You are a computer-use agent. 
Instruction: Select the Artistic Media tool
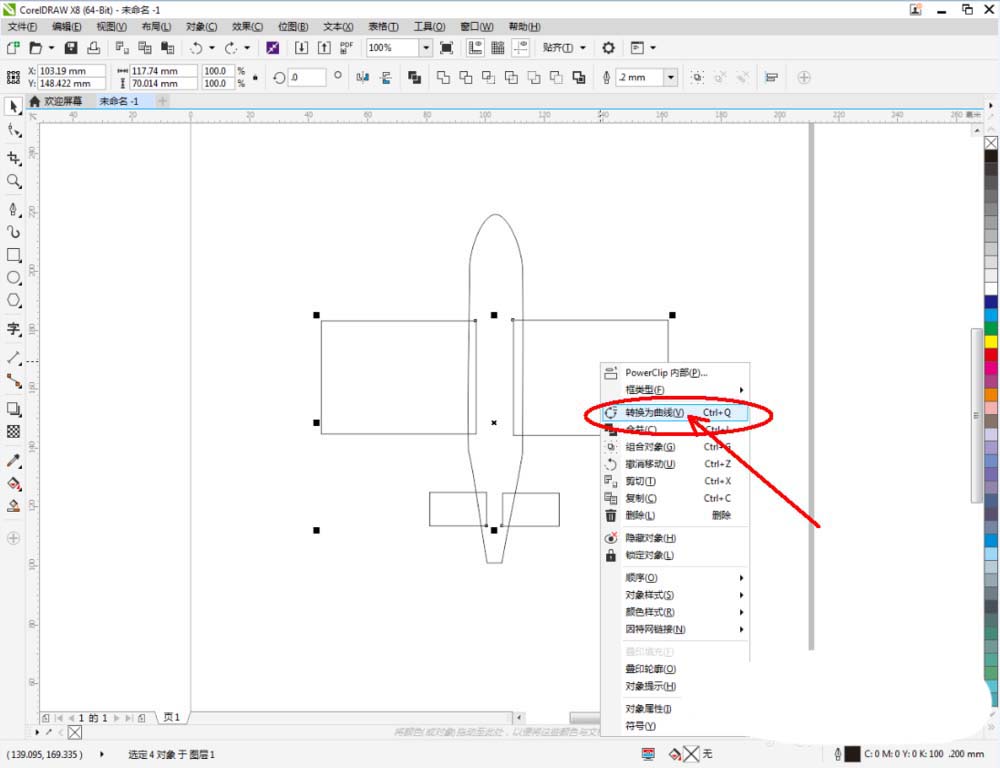[13, 232]
